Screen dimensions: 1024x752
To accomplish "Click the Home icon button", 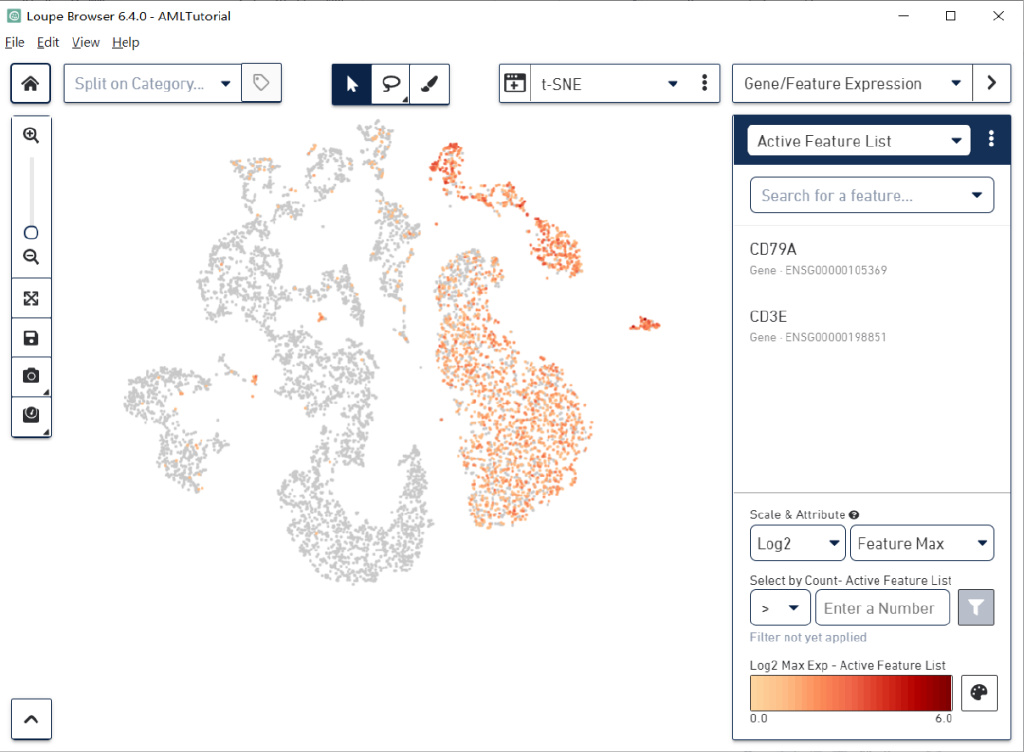I will tap(30, 84).
